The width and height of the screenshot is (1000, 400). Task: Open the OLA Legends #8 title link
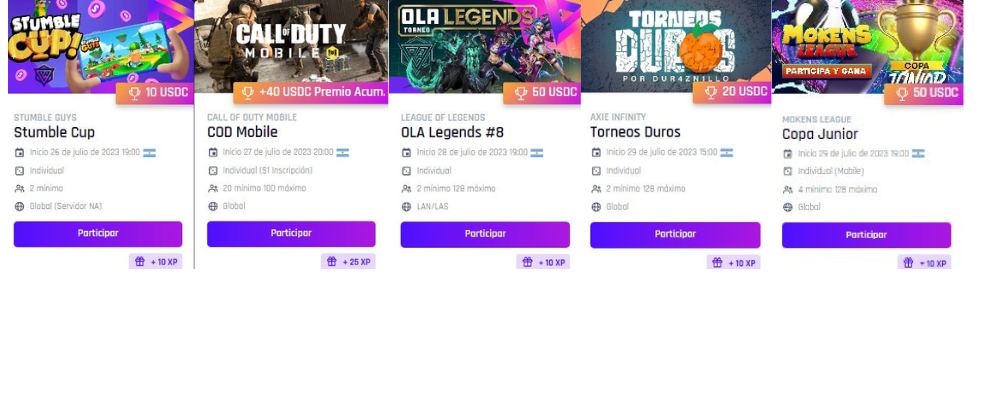point(452,133)
